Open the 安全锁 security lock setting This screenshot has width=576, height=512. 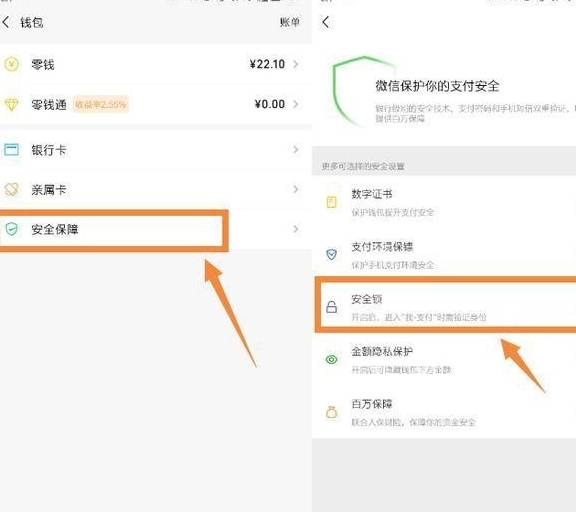(x=444, y=307)
